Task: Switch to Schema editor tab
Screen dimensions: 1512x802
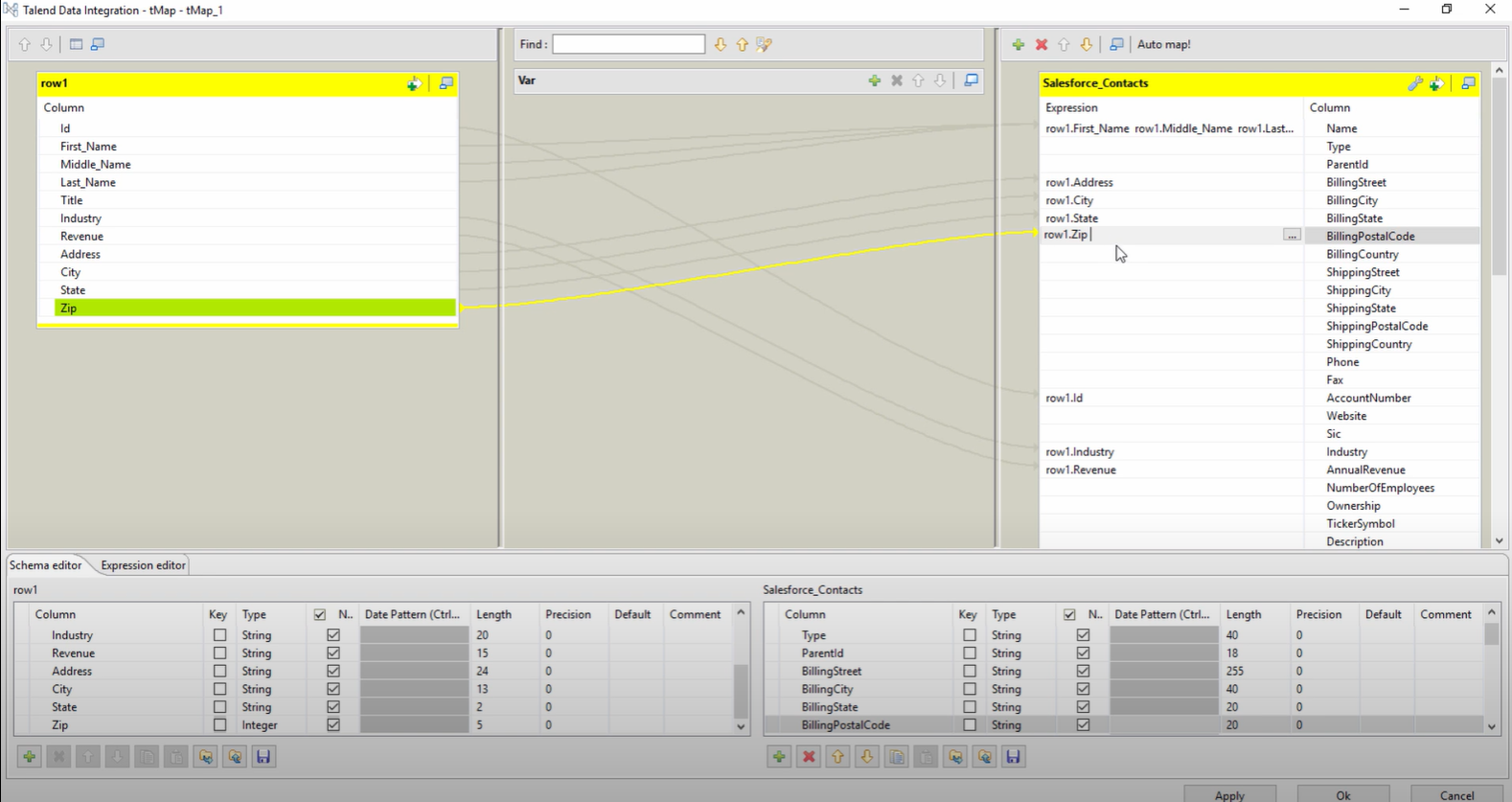Action: click(x=46, y=565)
